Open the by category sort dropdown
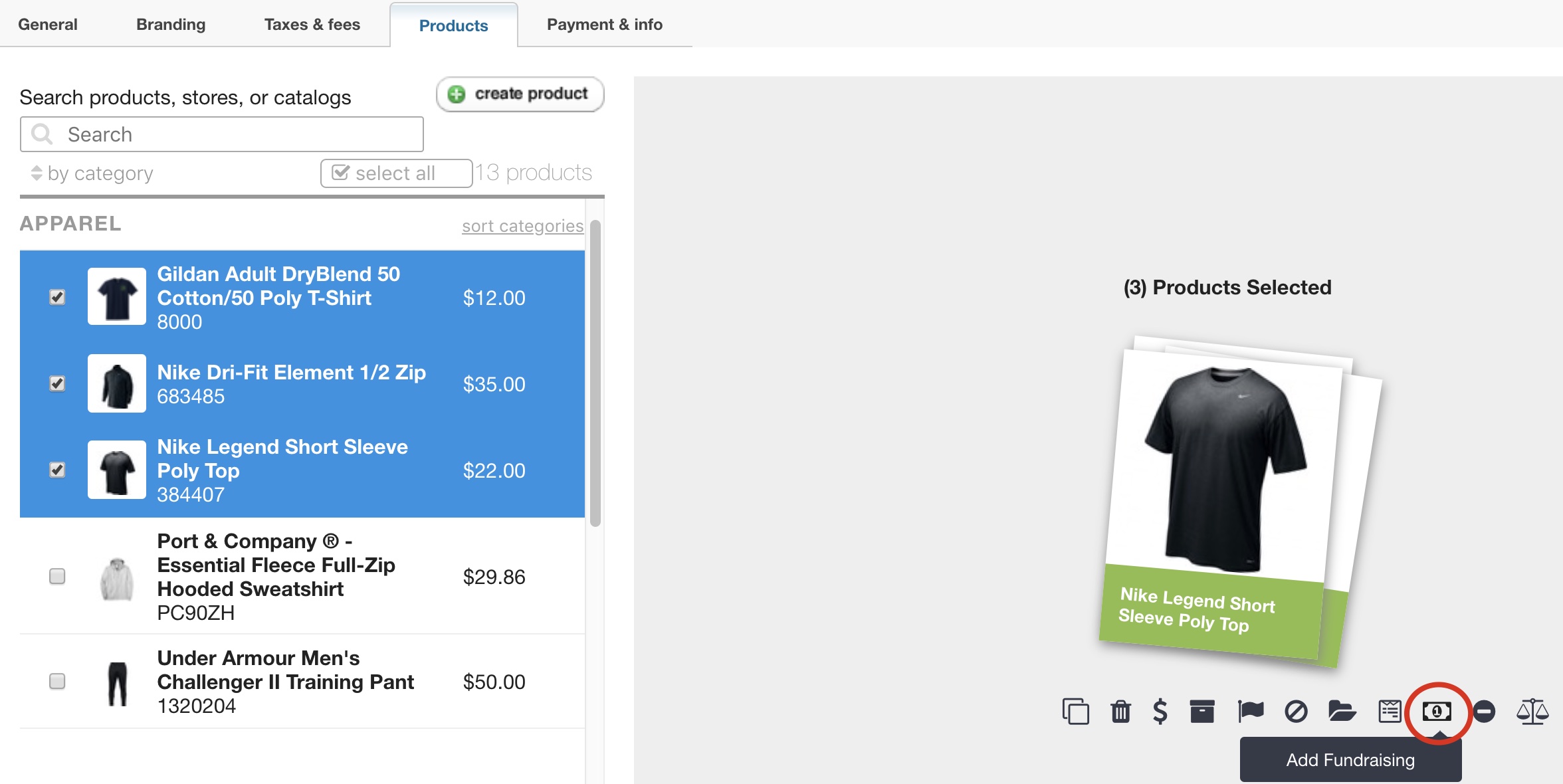 click(x=92, y=173)
